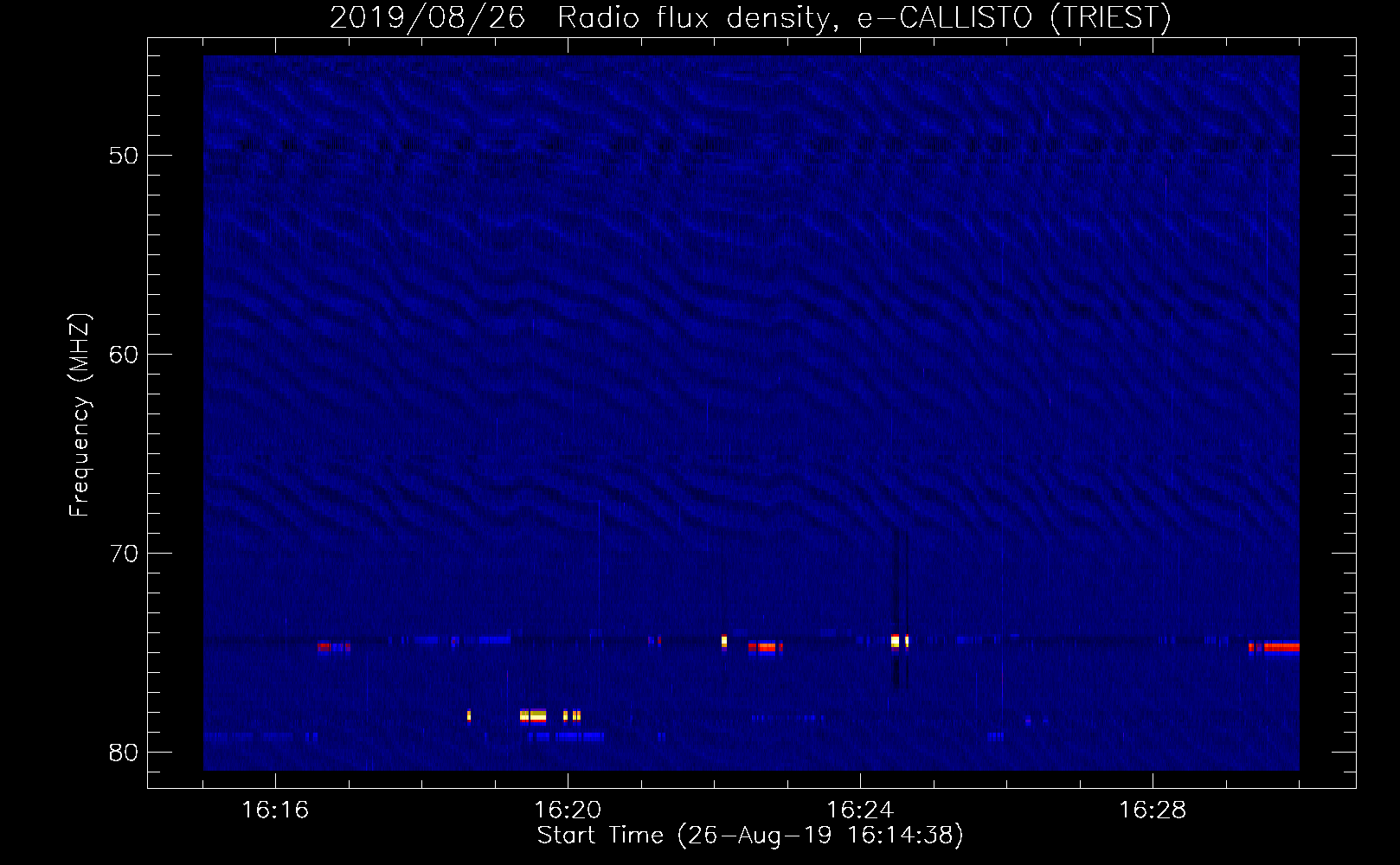Click the 70 frequency axis tick label
1400x865 pixels.
124,554
